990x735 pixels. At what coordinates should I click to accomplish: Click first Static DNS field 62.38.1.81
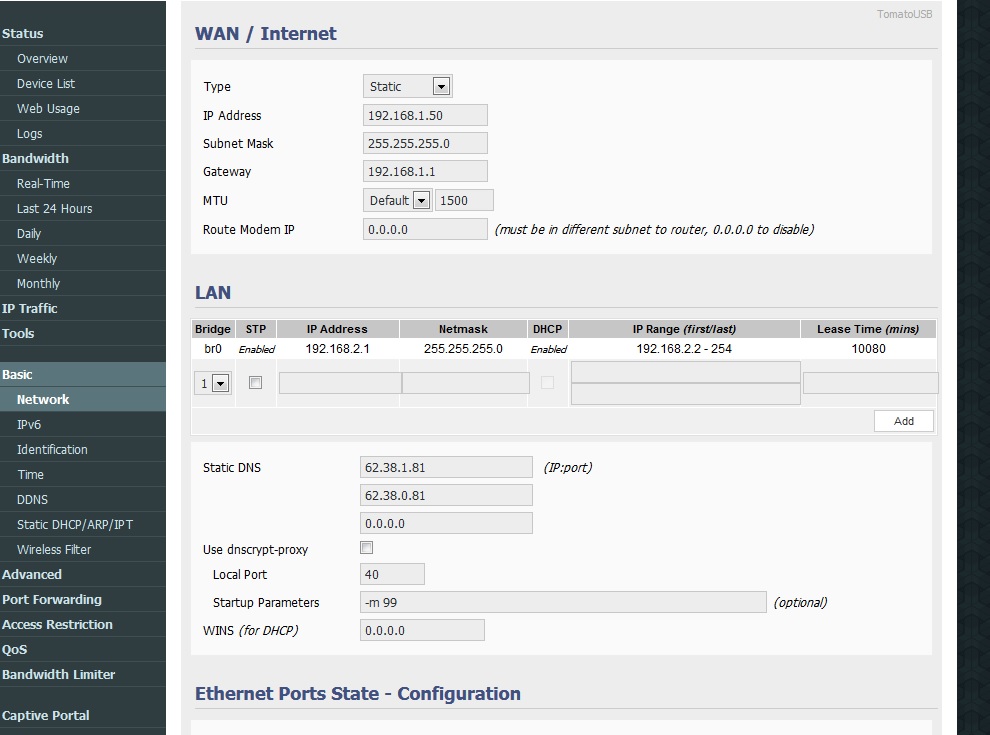pos(446,467)
